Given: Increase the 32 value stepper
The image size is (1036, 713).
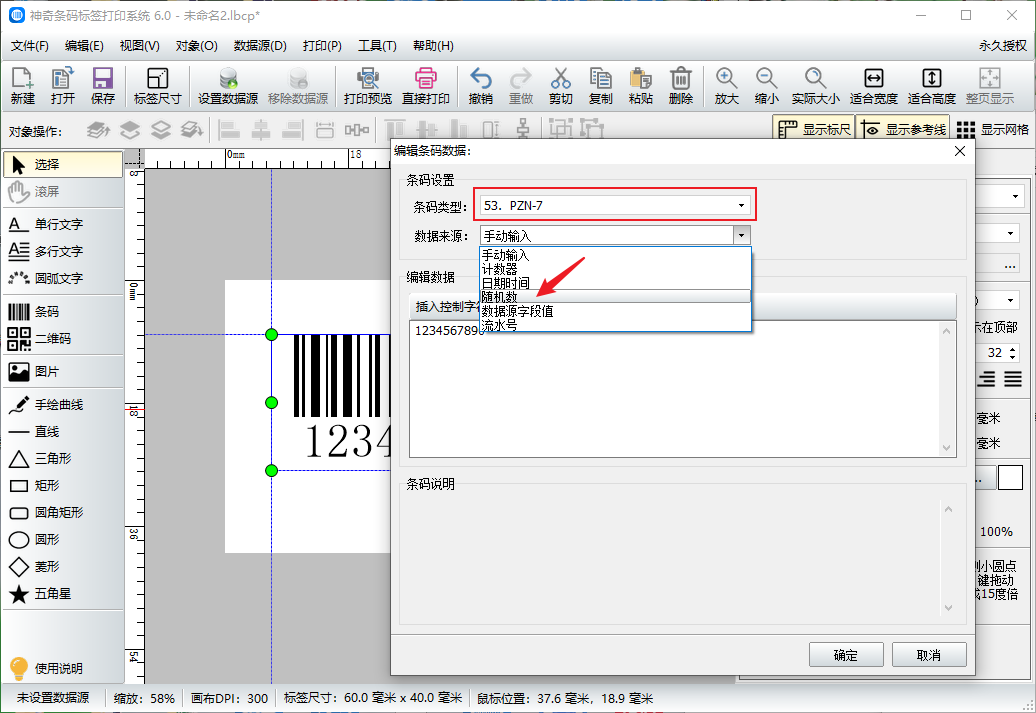Looking at the screenshot, I should [1012, 348].
